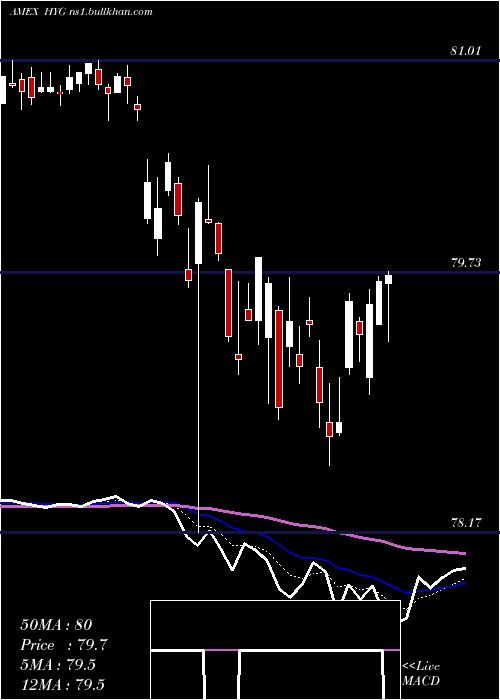Click the <<Live MACD label

click(421, 673)
